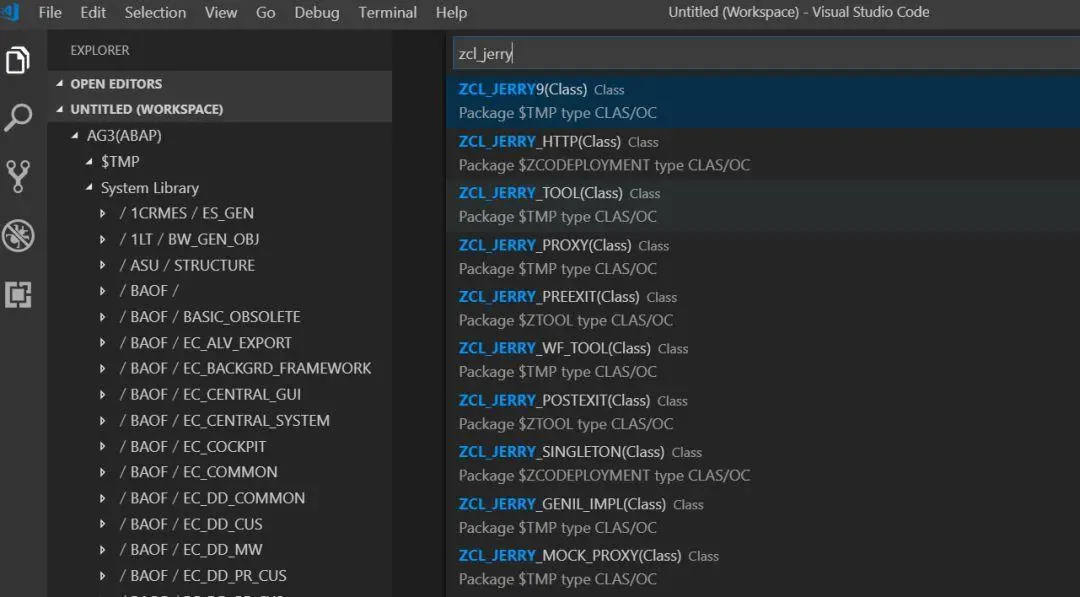The width and height of the screenshot is (1080, 597).
Task: Select / BAOF / EC_DD_MW tree row
Action: tap(220, 550)
